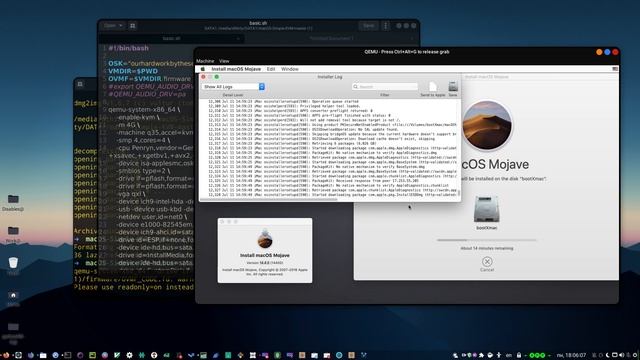Click the macOS Mojave desert logo
This screenshot has height=360, width=640.
click(487, 125)
